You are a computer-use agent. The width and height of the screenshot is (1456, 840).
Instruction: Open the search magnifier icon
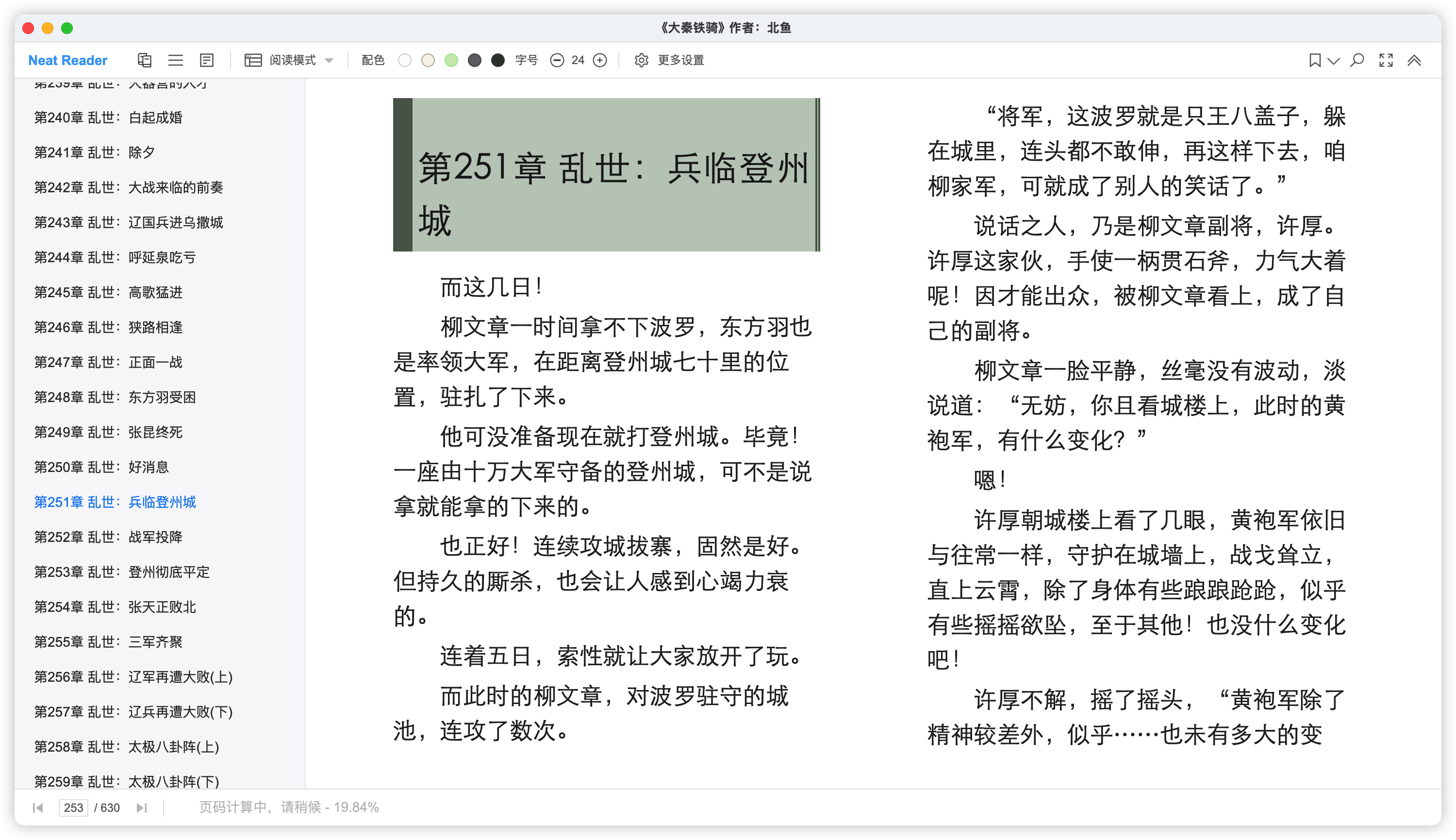pos(1357,60)
